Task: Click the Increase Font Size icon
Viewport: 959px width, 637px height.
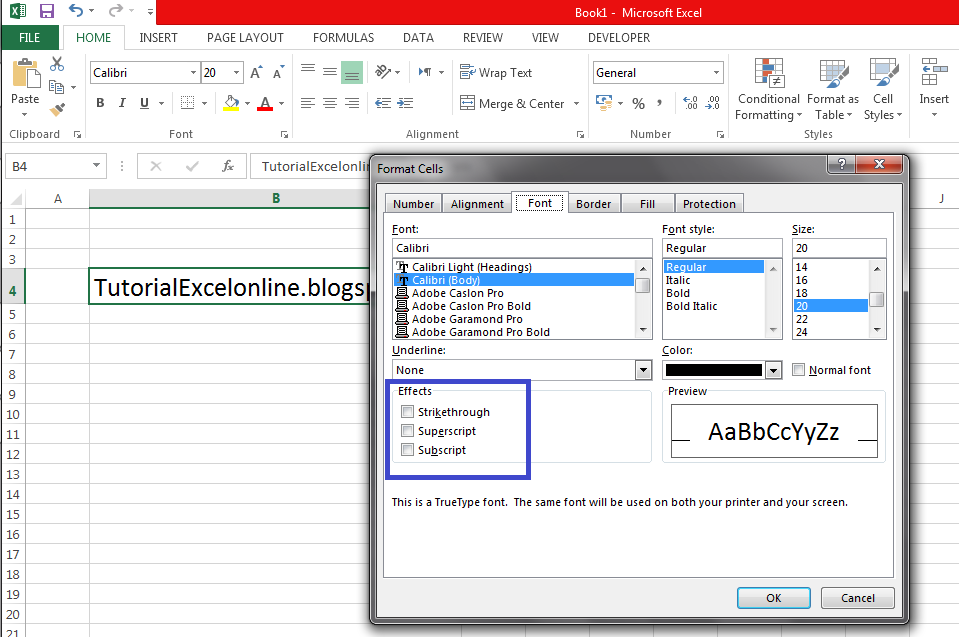Action: pyautogui.click(x=256, y=72)
